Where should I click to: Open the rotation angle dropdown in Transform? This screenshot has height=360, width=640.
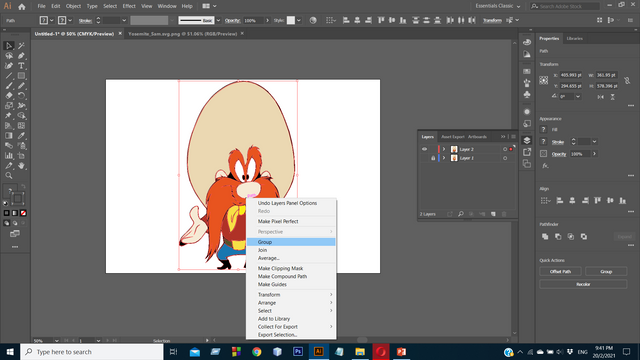click(578, 97)
